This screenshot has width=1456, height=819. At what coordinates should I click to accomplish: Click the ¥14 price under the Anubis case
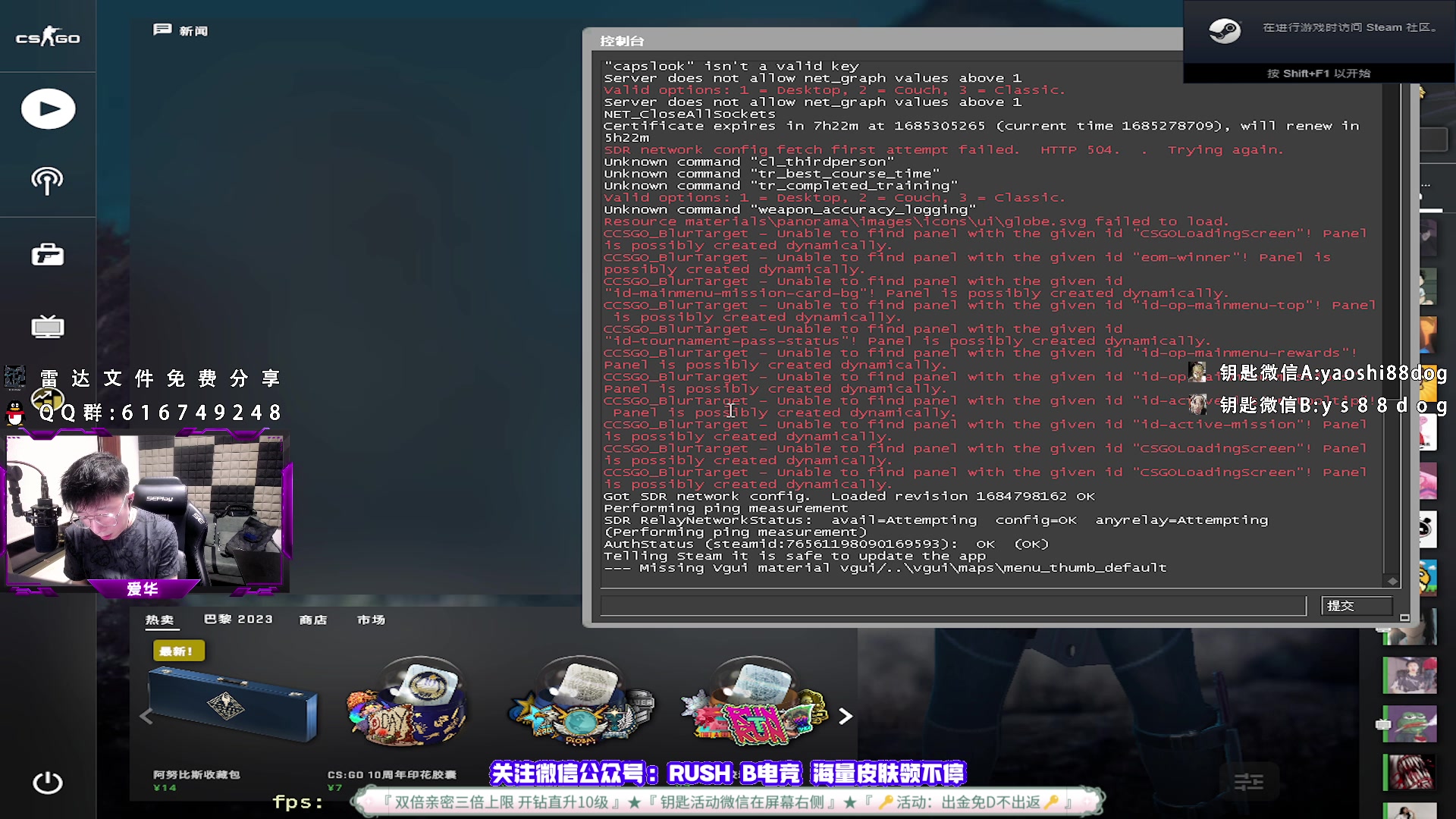tap(165, 788)
